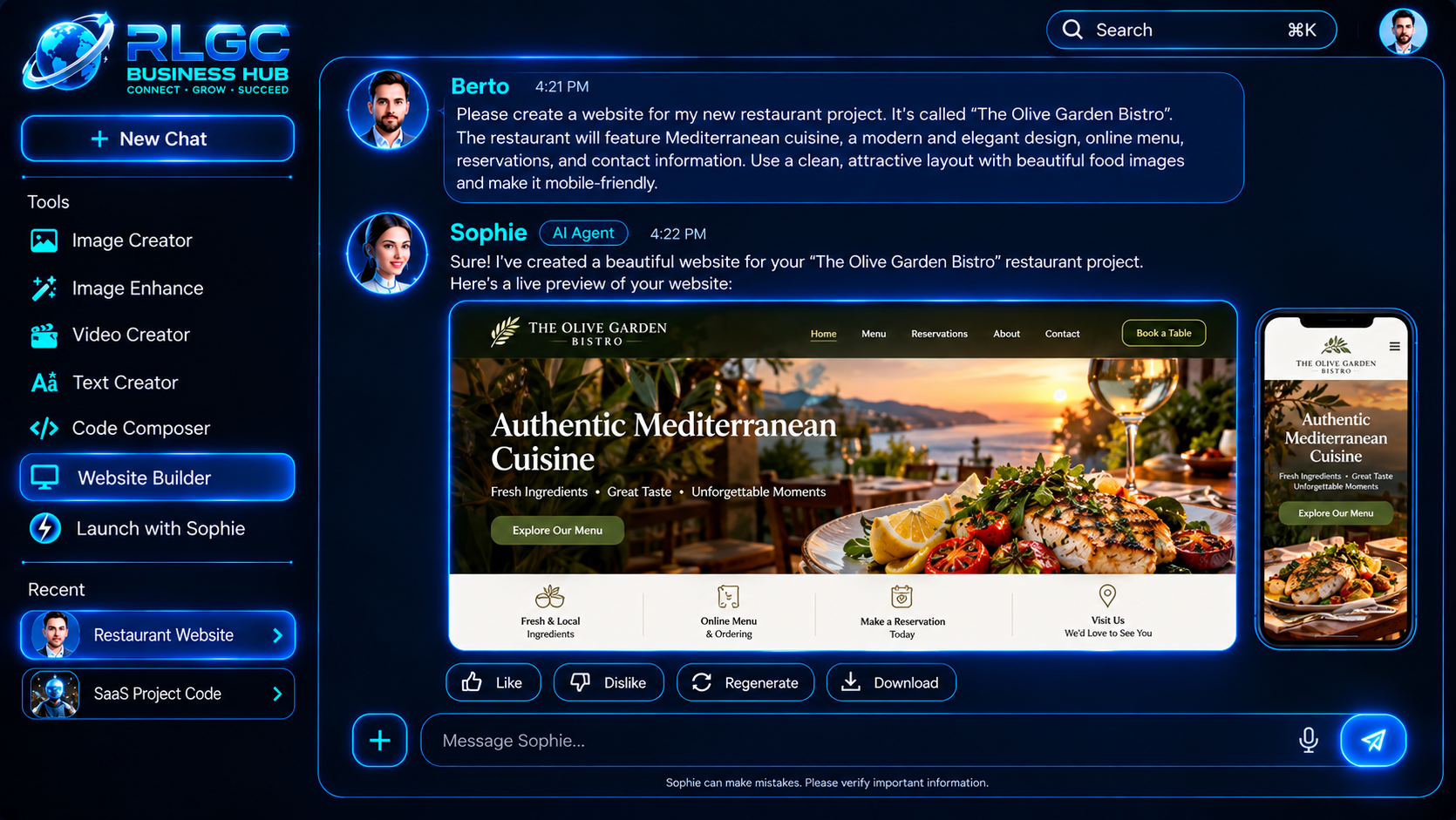Expand the SaaS Project Code chevron

coord(277,694)
